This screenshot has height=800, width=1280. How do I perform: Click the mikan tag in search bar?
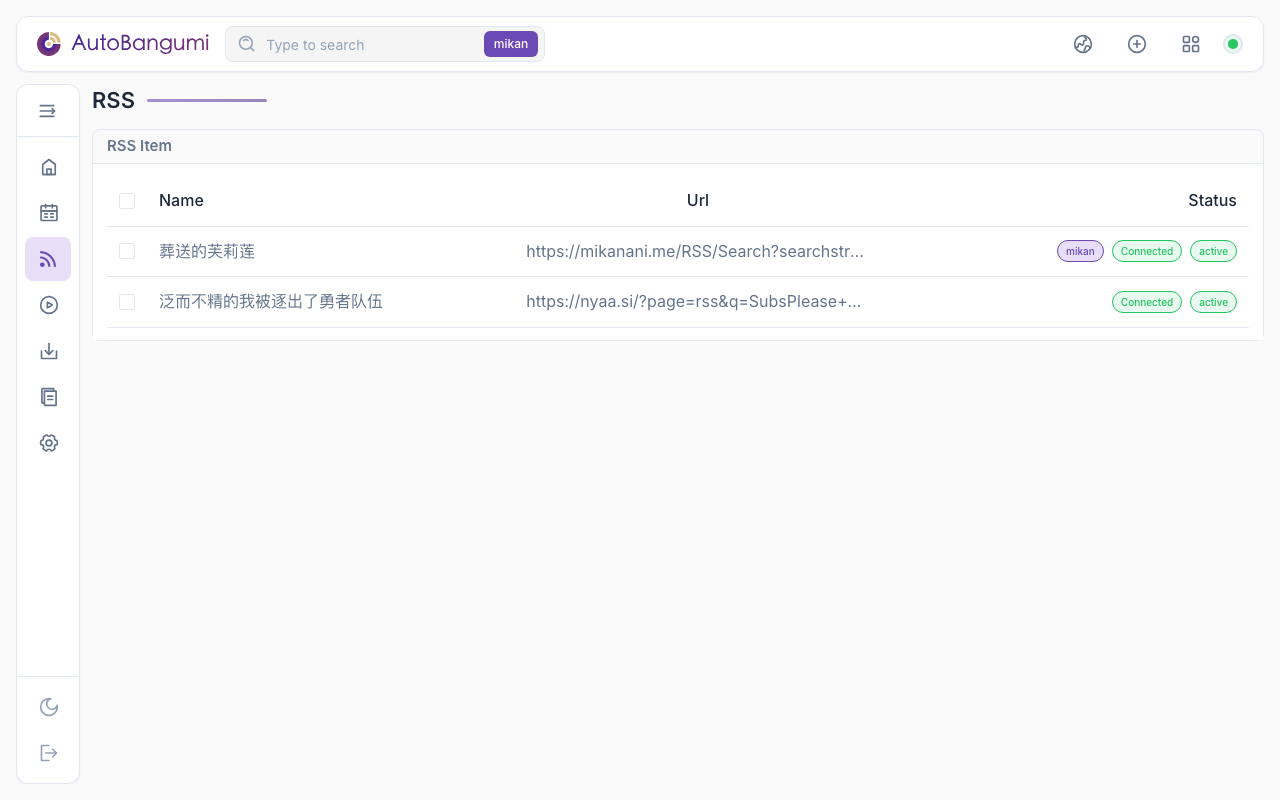click(x=511, y=44)
